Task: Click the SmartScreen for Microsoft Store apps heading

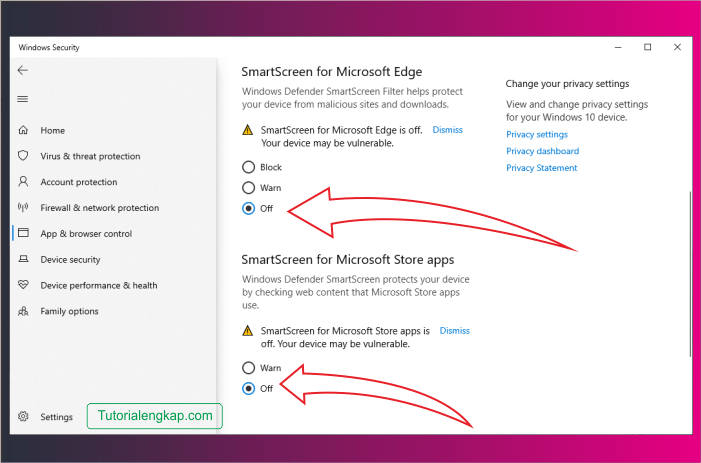Action: coord(348,260)
